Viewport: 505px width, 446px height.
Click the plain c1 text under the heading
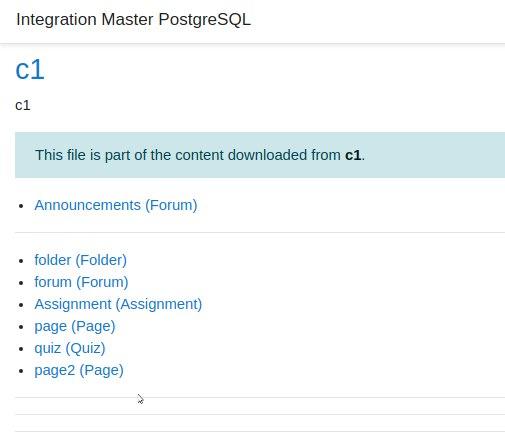pos(23,105)
